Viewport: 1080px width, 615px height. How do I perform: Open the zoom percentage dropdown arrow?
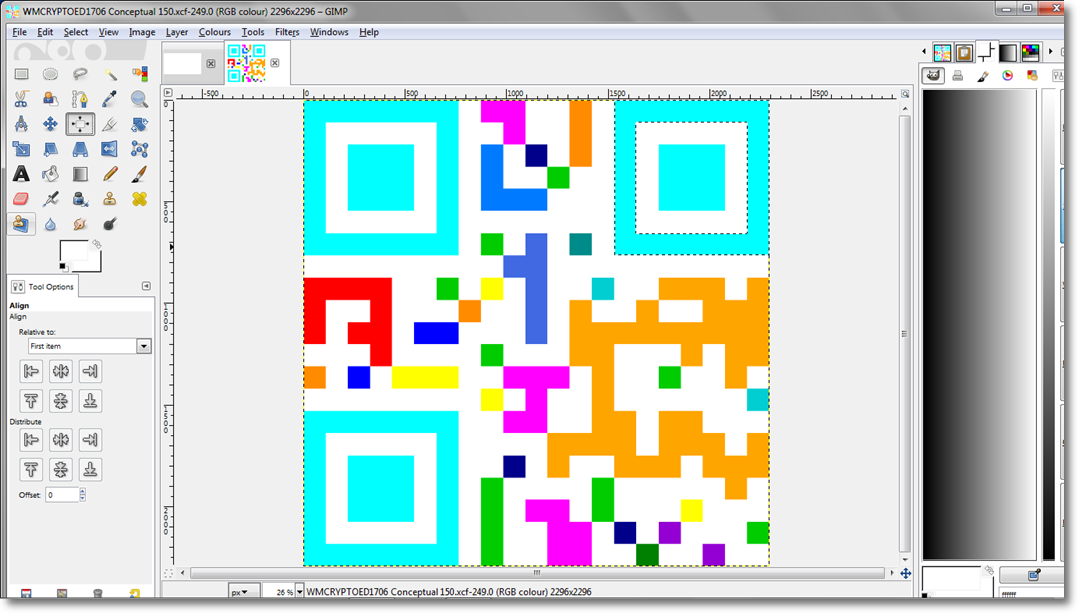300,592
